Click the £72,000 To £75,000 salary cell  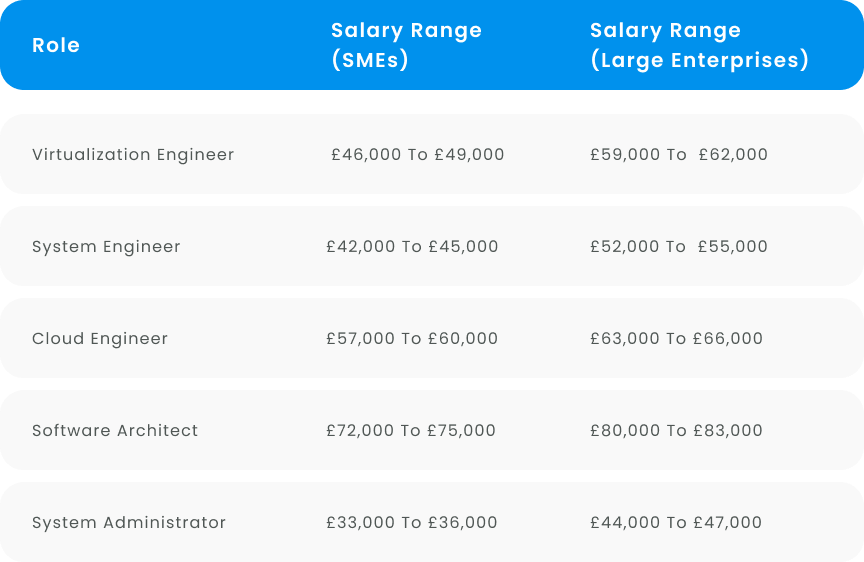tap(411, 430)
